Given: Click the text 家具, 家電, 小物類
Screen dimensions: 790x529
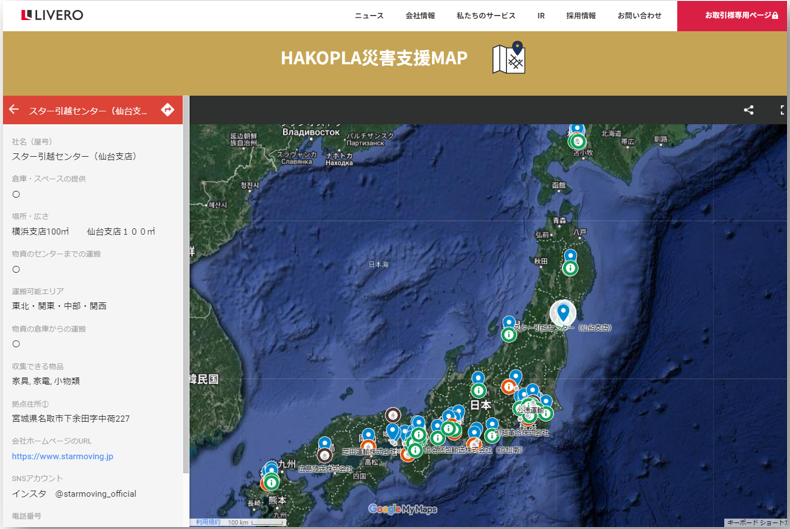Looking at the screenshot, I should point(46,381).
